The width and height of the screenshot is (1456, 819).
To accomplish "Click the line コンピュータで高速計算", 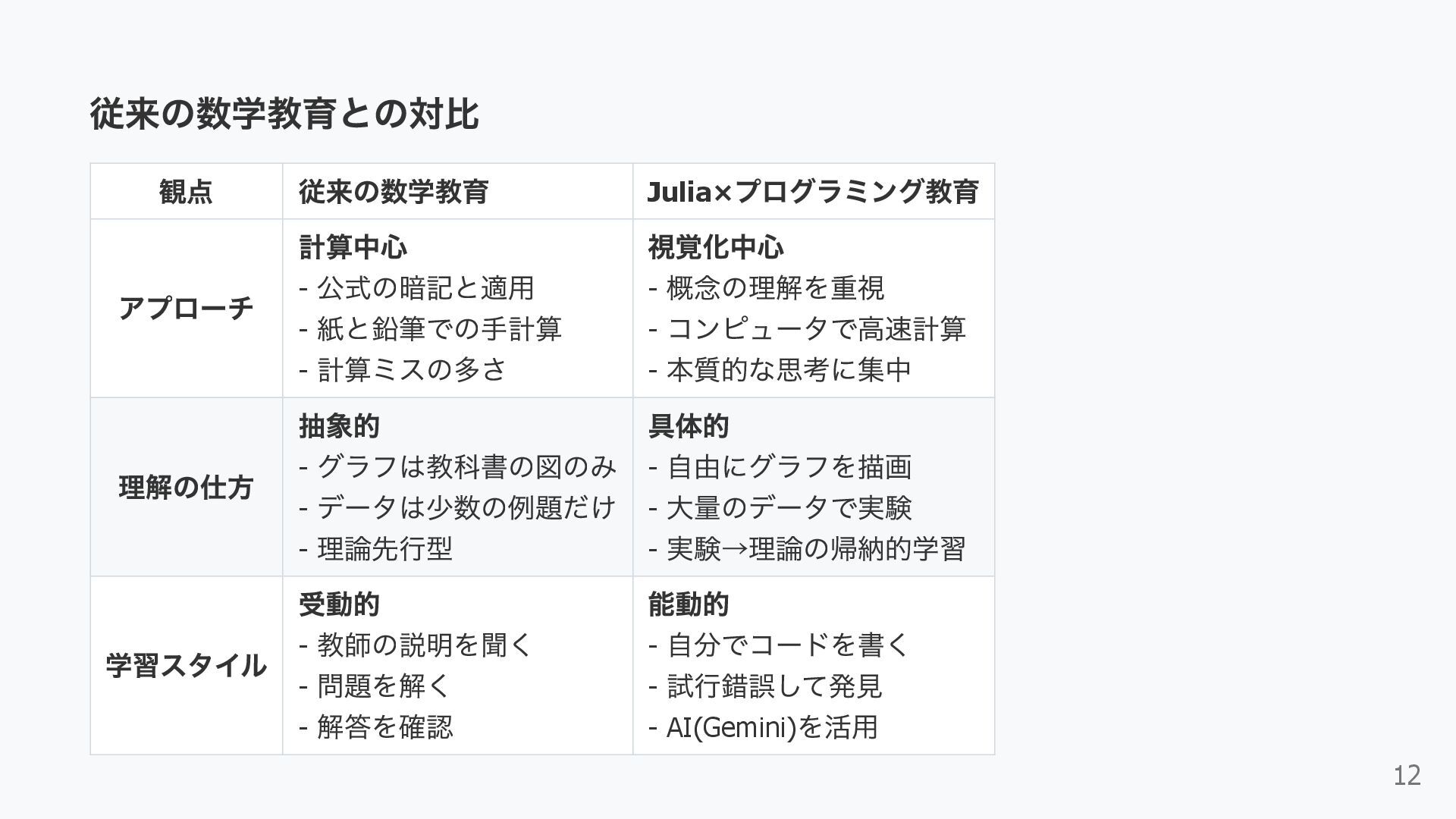I will pyautogui.click(x=815, y=329).
